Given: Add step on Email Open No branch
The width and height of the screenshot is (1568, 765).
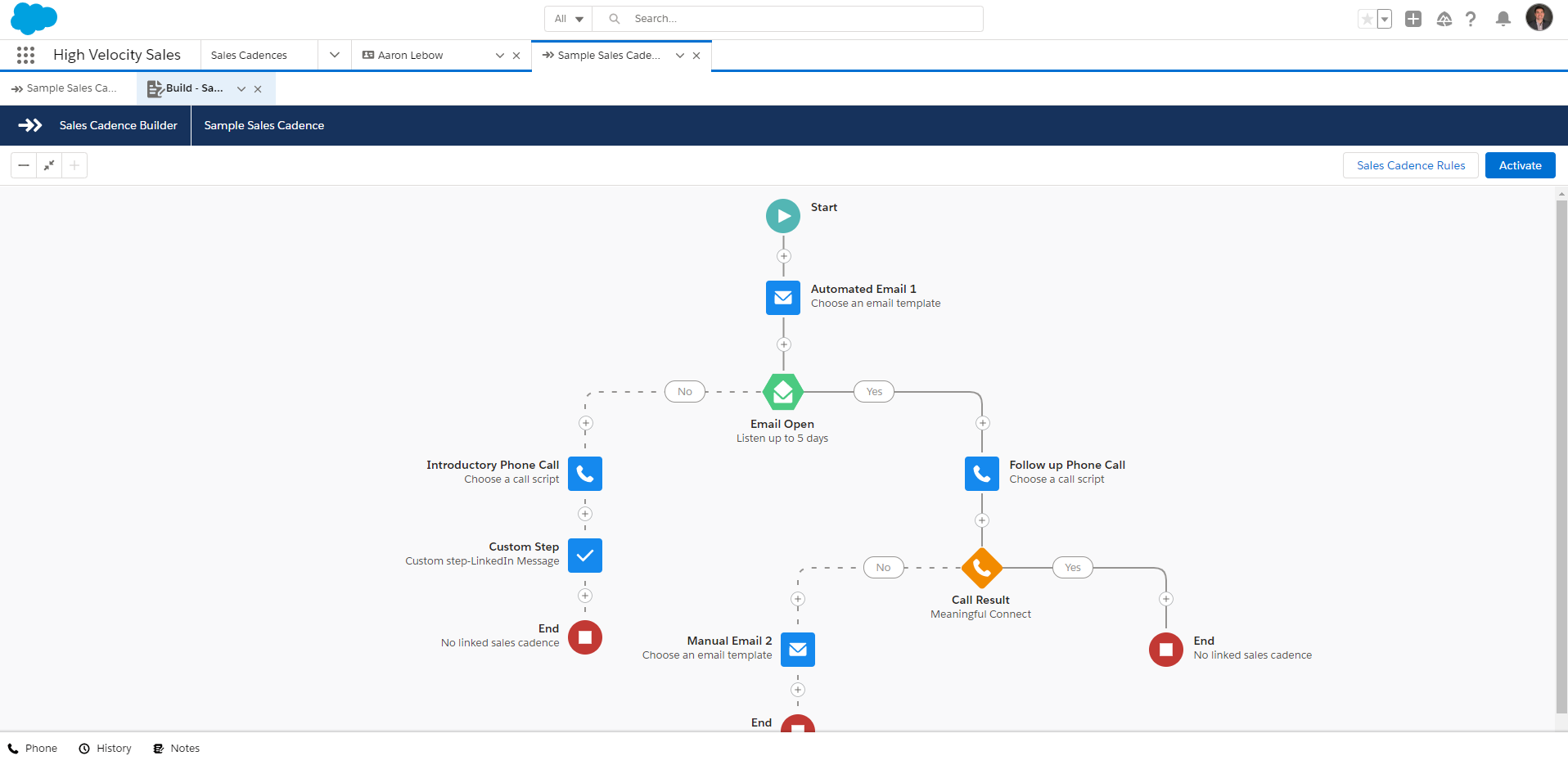Looking at the screenshot, I should (x=586, y=423).
